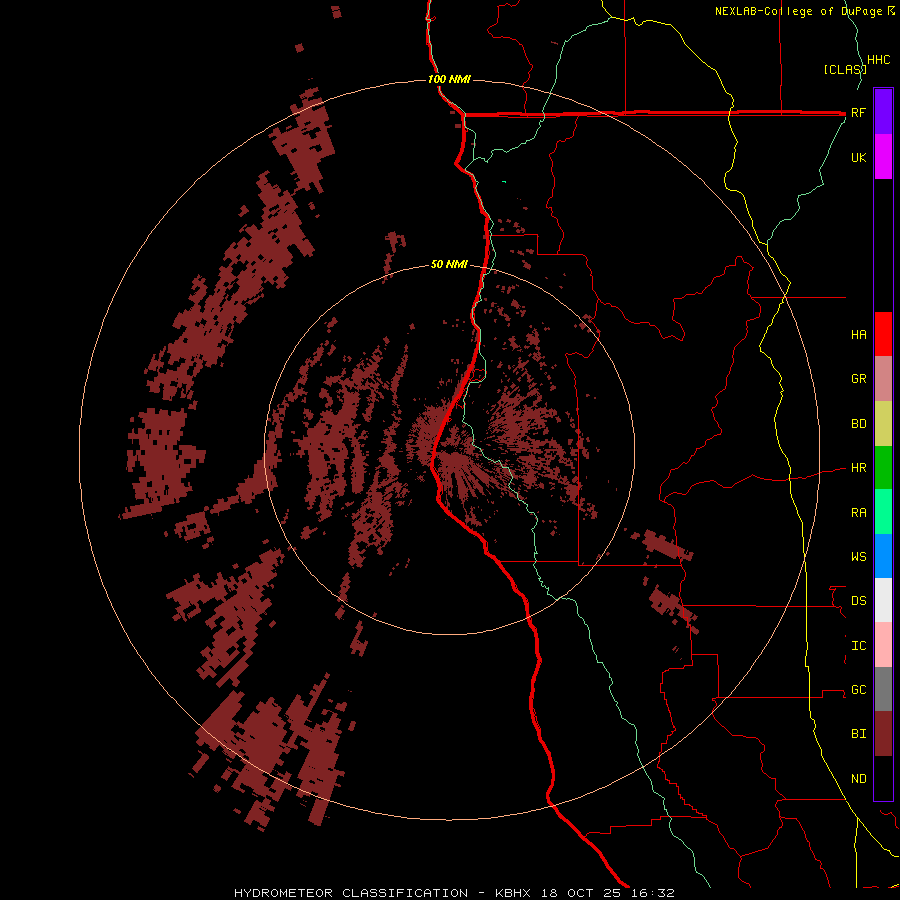Image resolution: width=900 pixels, height=900 pixels.
Task: Click the GC legend label
Action: pos(859,689)
